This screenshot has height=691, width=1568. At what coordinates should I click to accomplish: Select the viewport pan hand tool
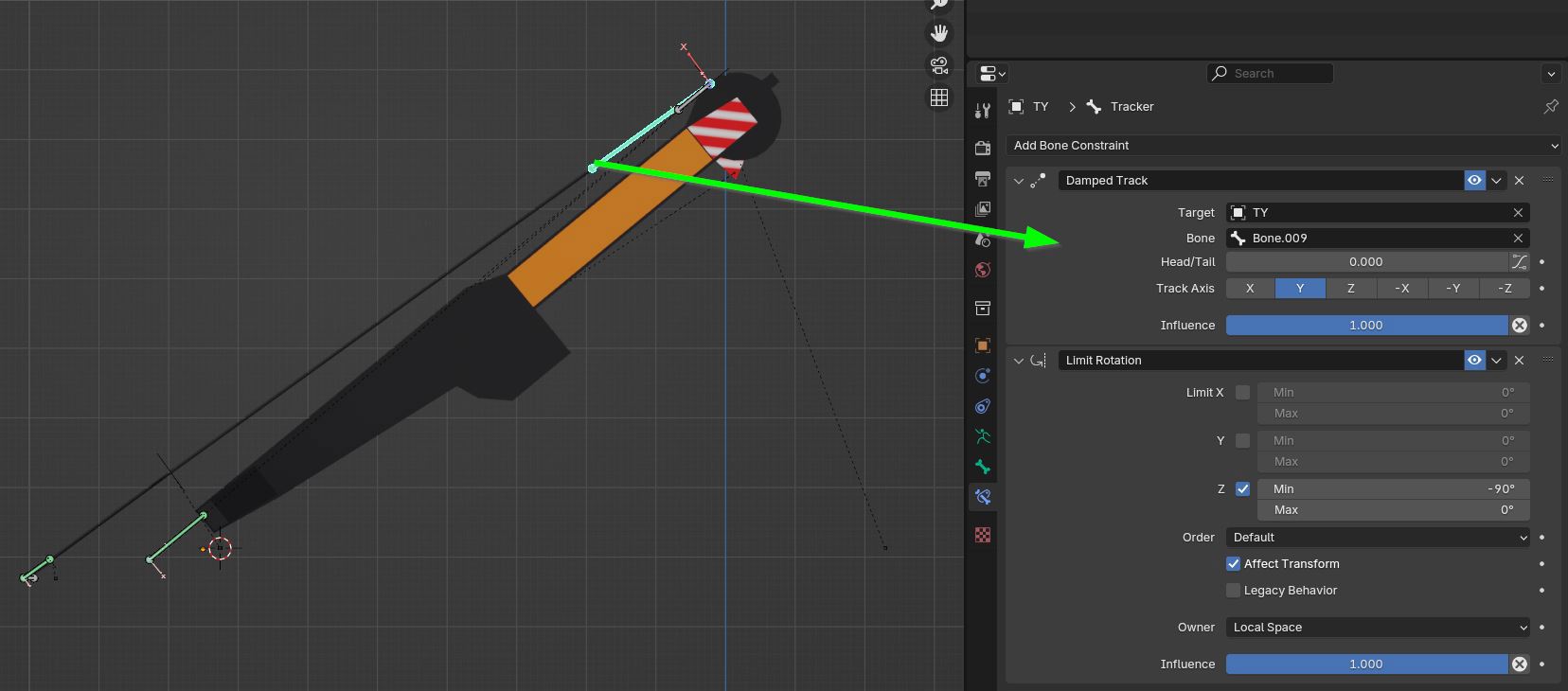coord(939,33)
